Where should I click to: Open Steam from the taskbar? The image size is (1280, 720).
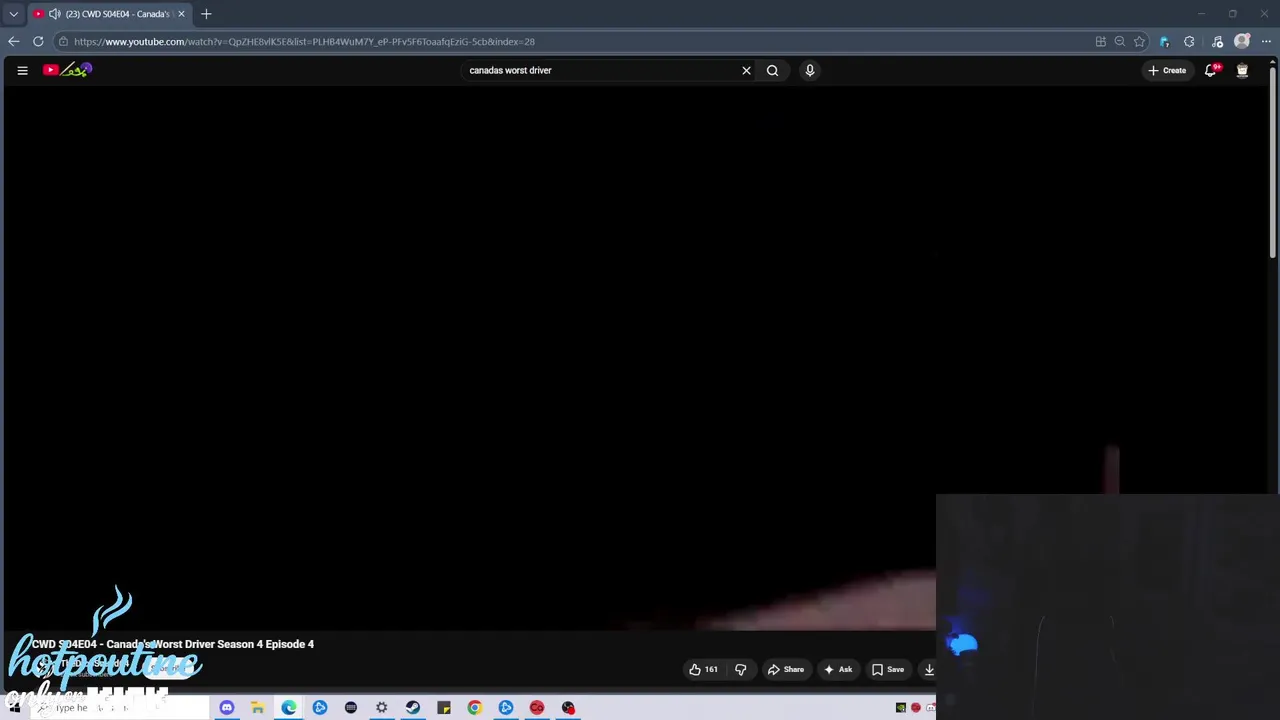[x=413, y=708]
